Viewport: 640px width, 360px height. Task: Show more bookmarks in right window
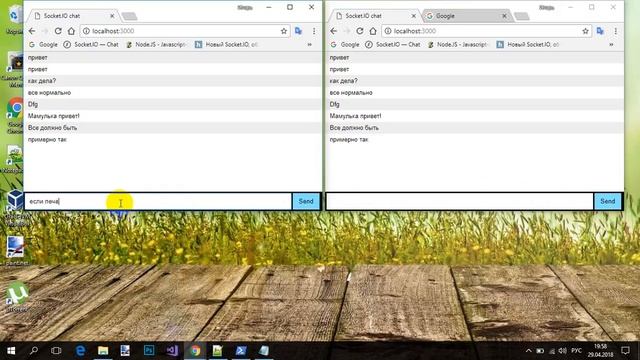(x=611, y=44)
